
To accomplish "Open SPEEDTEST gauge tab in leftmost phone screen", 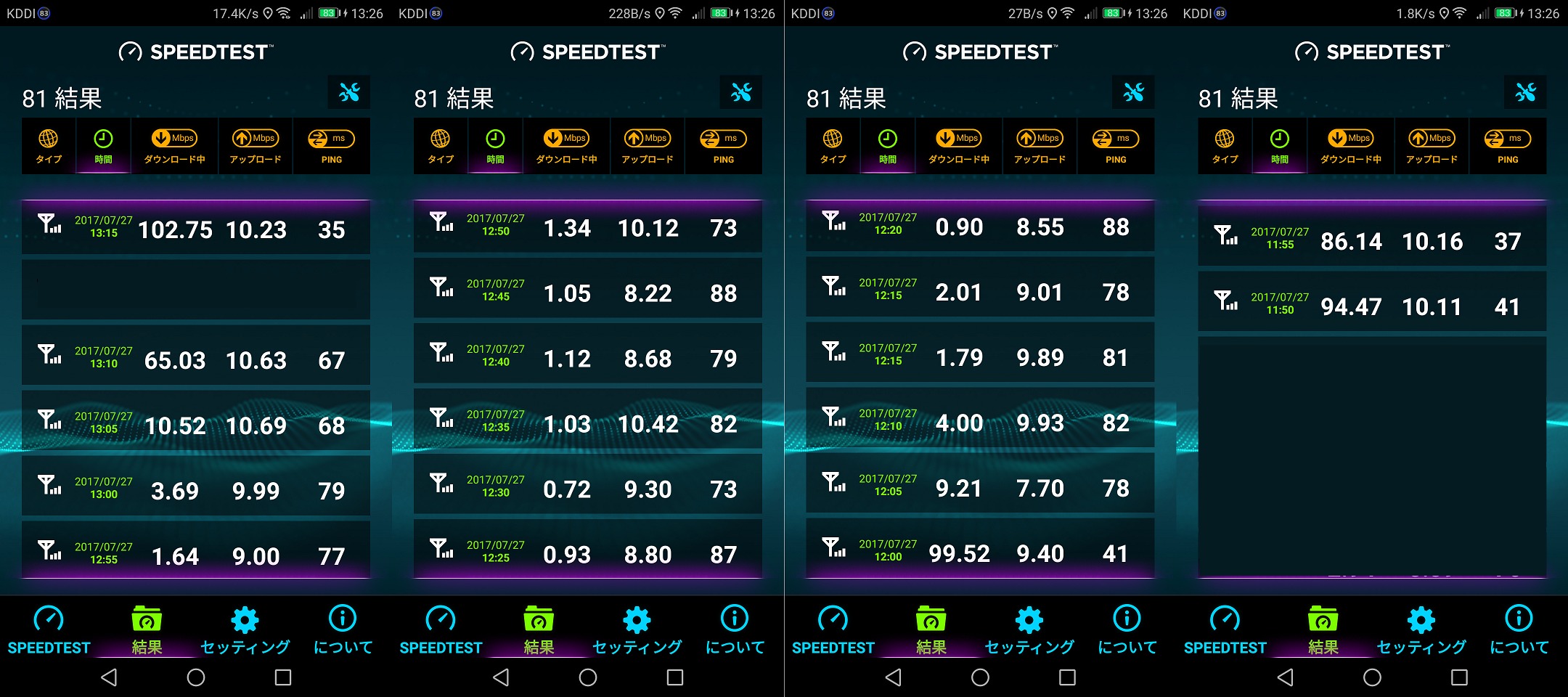I will tap(49, 630).
